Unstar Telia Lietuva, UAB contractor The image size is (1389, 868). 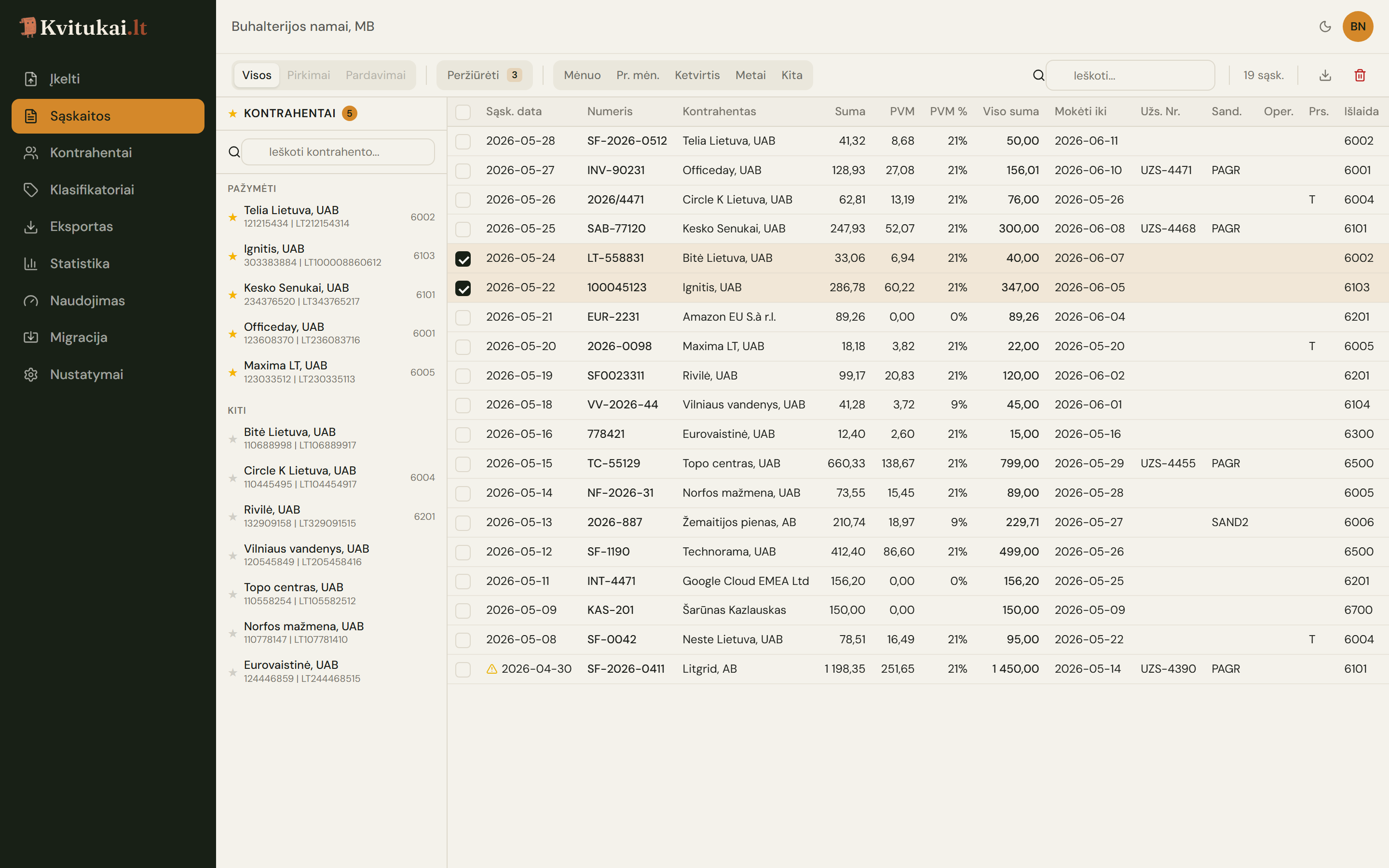(x=232, y=217)
